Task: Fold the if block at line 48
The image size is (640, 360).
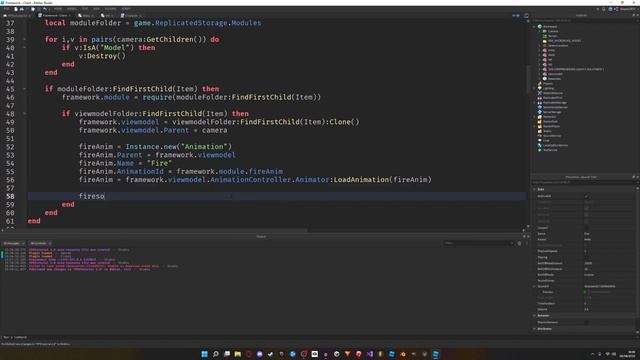Action: (x=24, y=113)
